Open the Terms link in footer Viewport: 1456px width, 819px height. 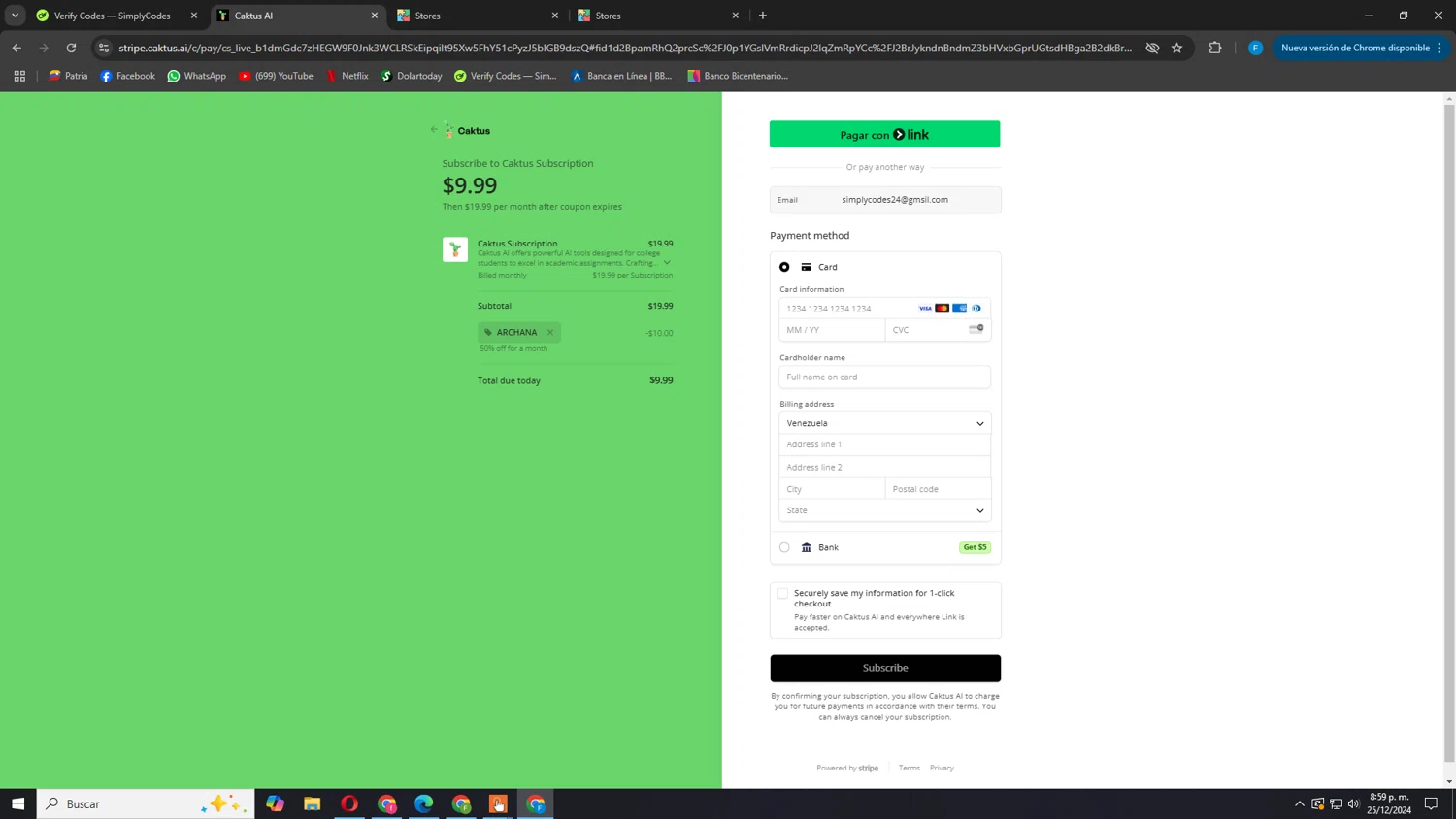point(910,768)
